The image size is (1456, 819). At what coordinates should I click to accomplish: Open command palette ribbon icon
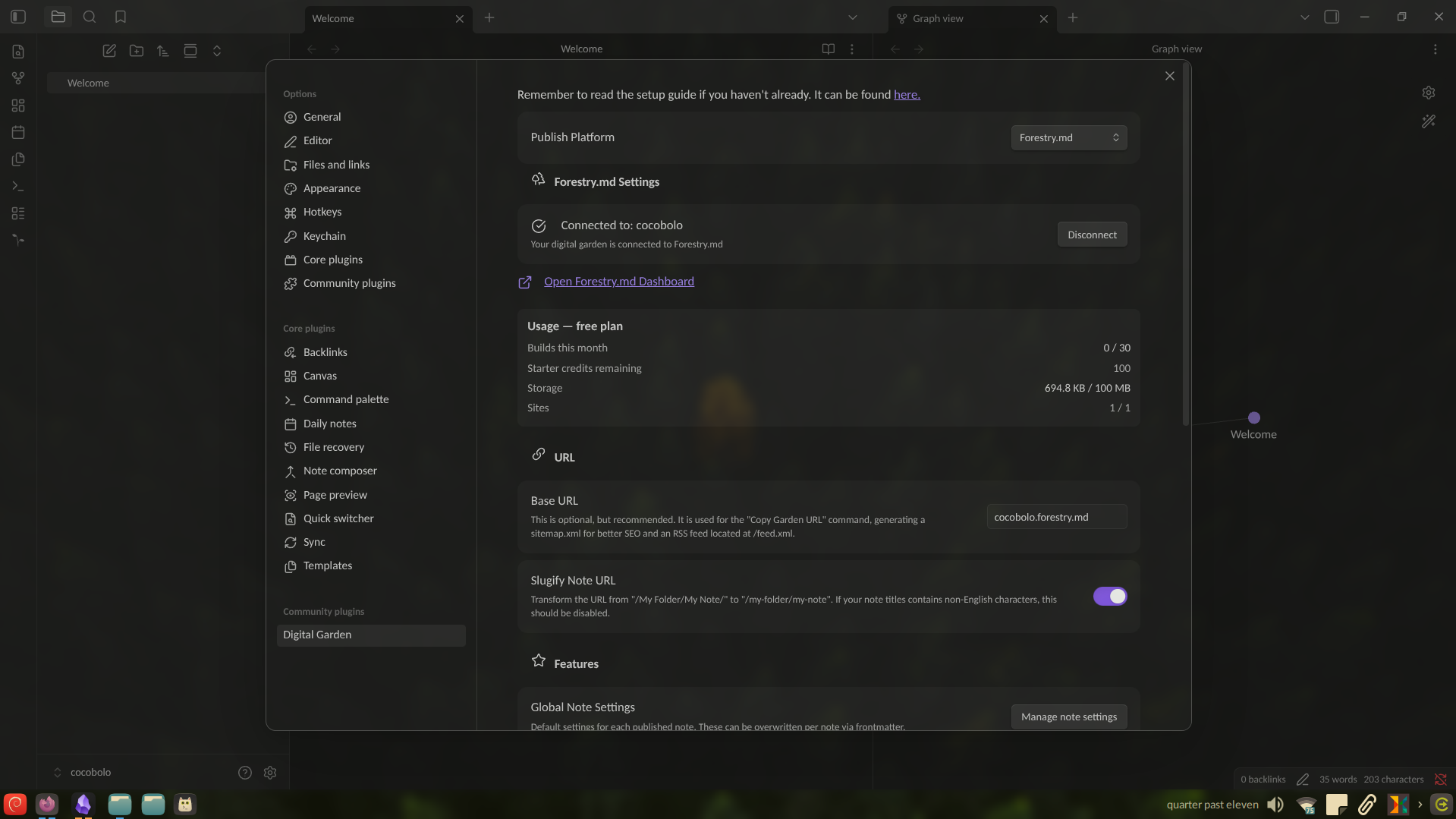18,186
